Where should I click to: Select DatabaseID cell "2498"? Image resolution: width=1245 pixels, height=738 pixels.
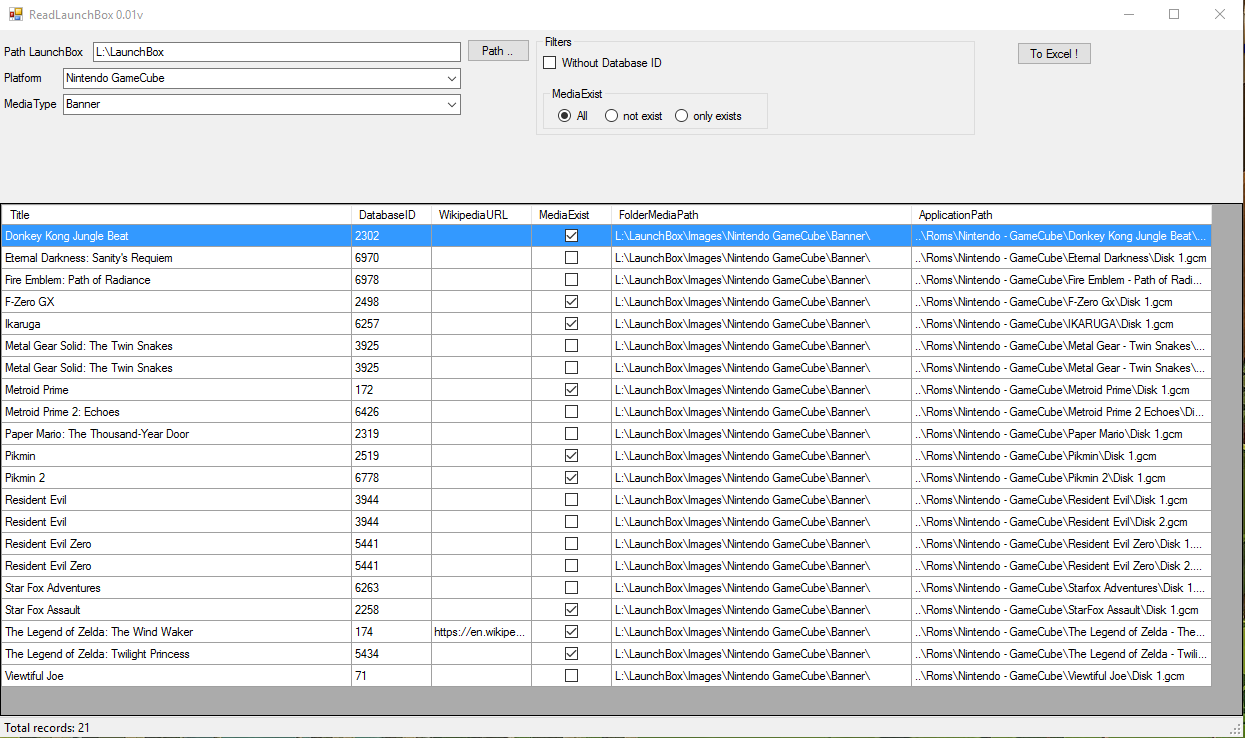[x=392, y=302]
